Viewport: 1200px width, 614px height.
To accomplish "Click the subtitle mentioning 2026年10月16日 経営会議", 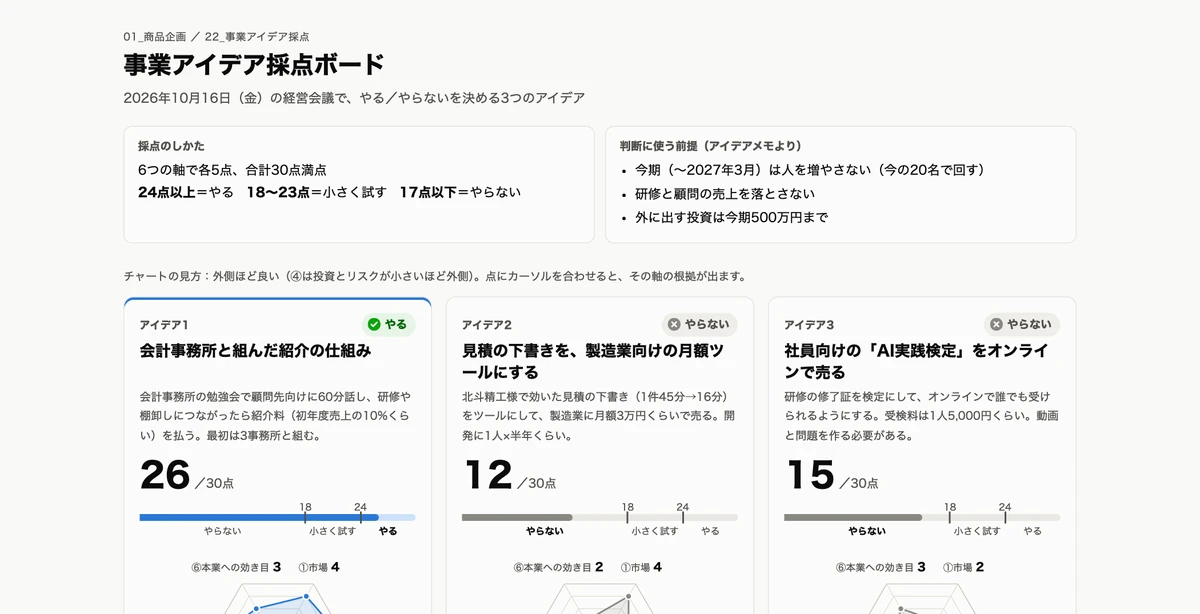I will [x=354, y=98].
